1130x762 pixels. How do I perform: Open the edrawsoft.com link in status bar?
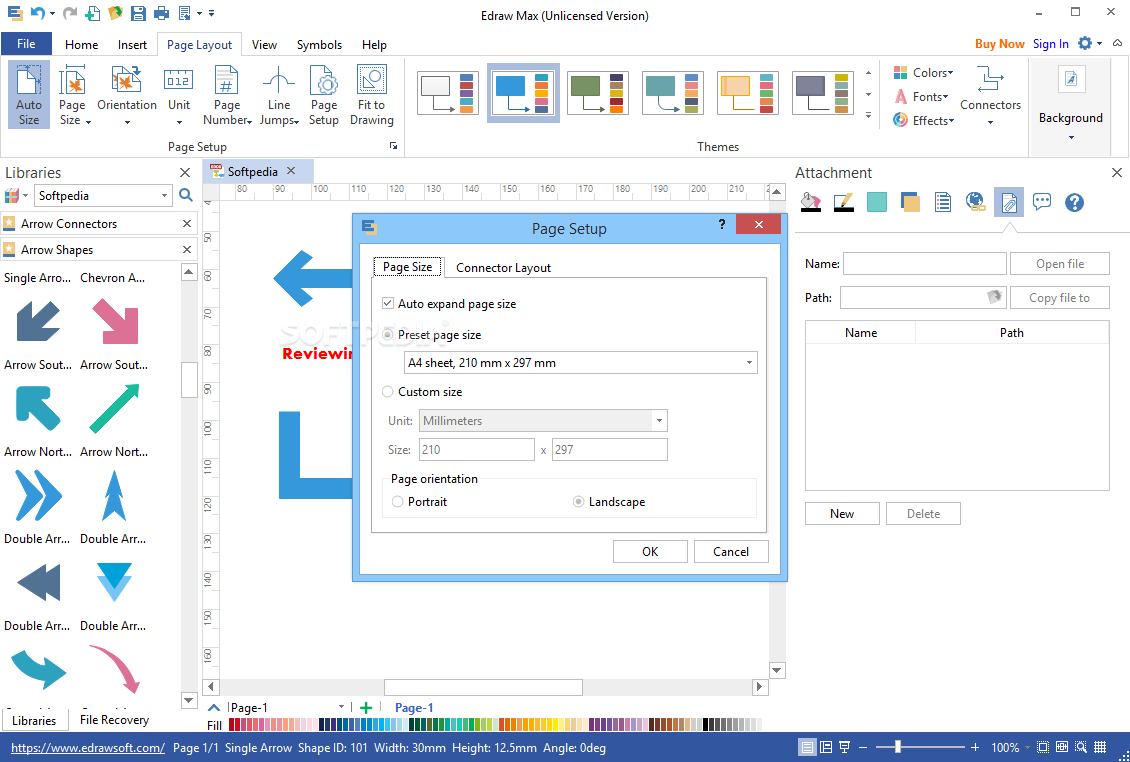(88, 748)
